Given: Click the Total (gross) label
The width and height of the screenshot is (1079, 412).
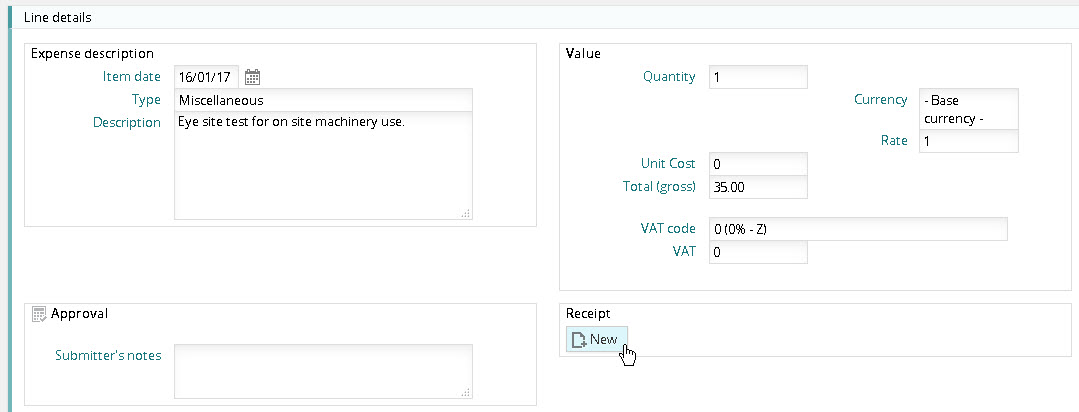Looking at the screenshot, I should click(x=659, y=186).
